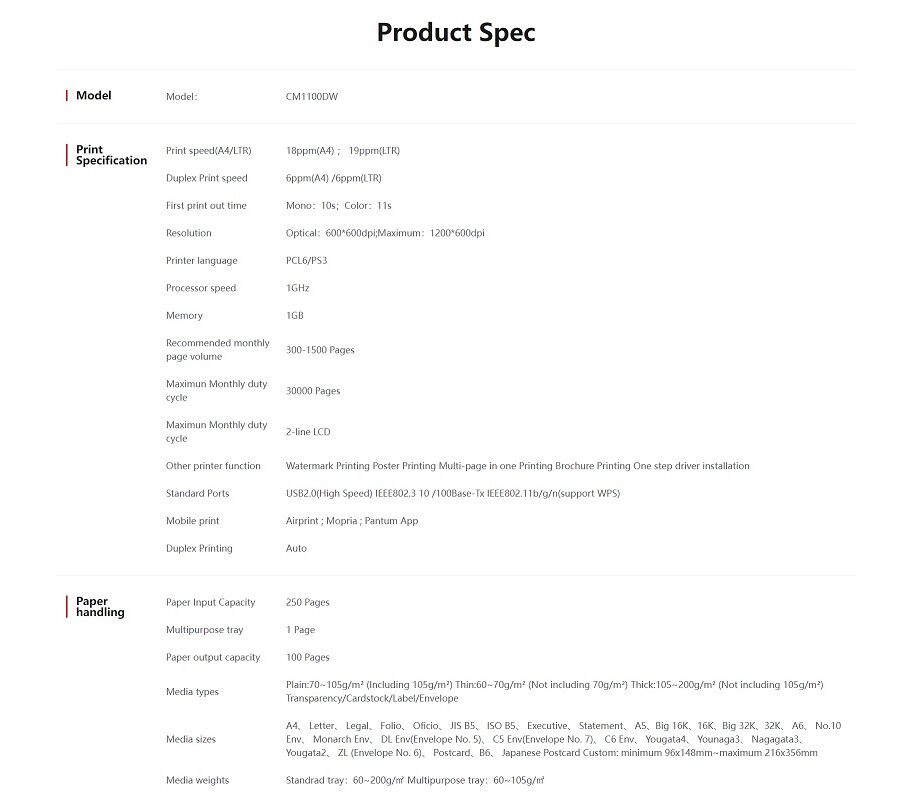
Task: Click the Duplex Print speed label
Action: 207,178
